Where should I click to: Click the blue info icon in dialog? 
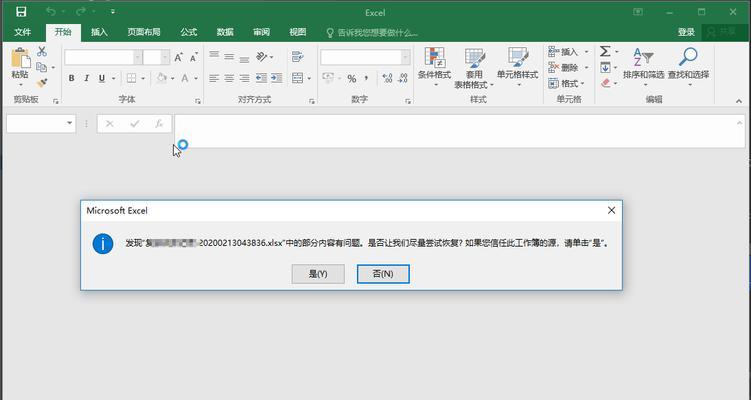(x=103, y=244)
